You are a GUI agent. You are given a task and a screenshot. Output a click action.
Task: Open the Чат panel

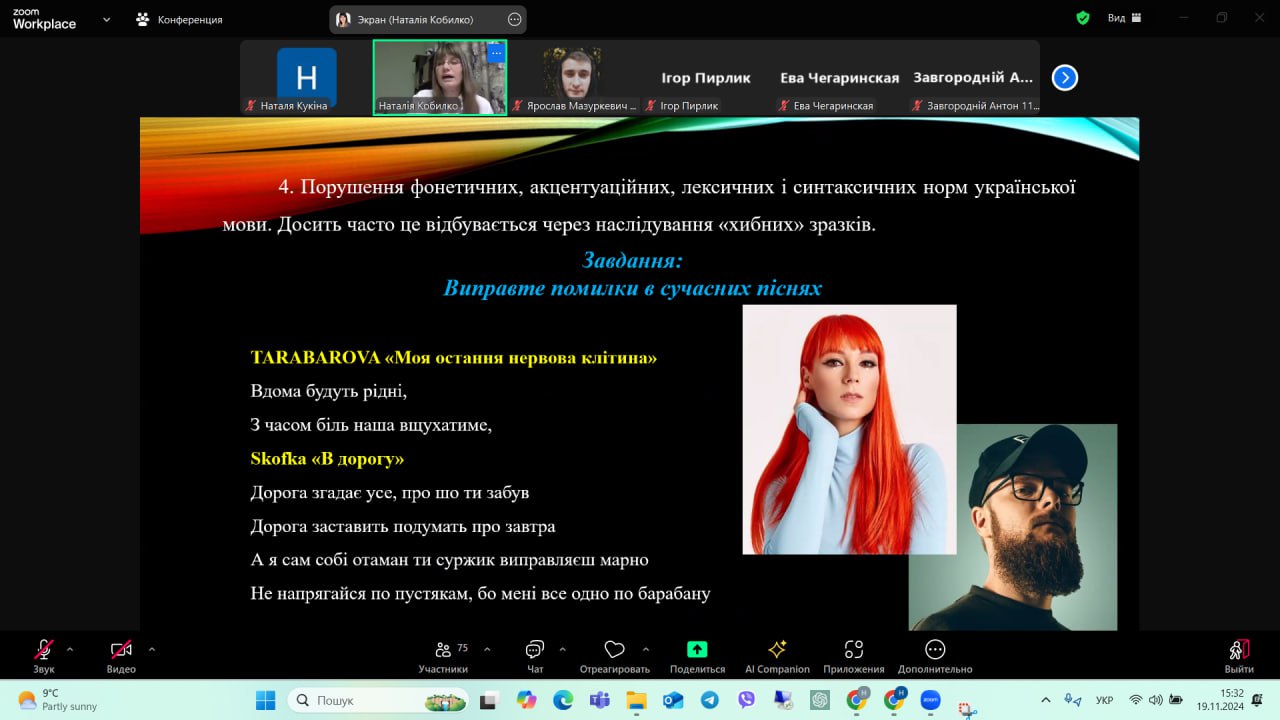[x=535, y=655]
